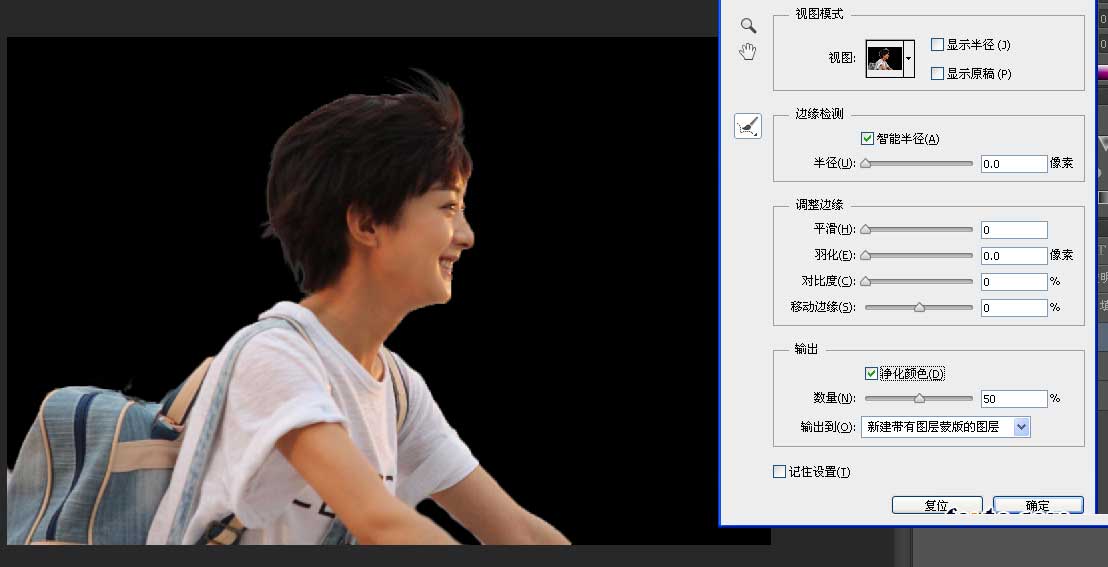This screenshot has height=567, width=1108.
Task: Open the 输出到 dropdown list
Action: [945, 427]
